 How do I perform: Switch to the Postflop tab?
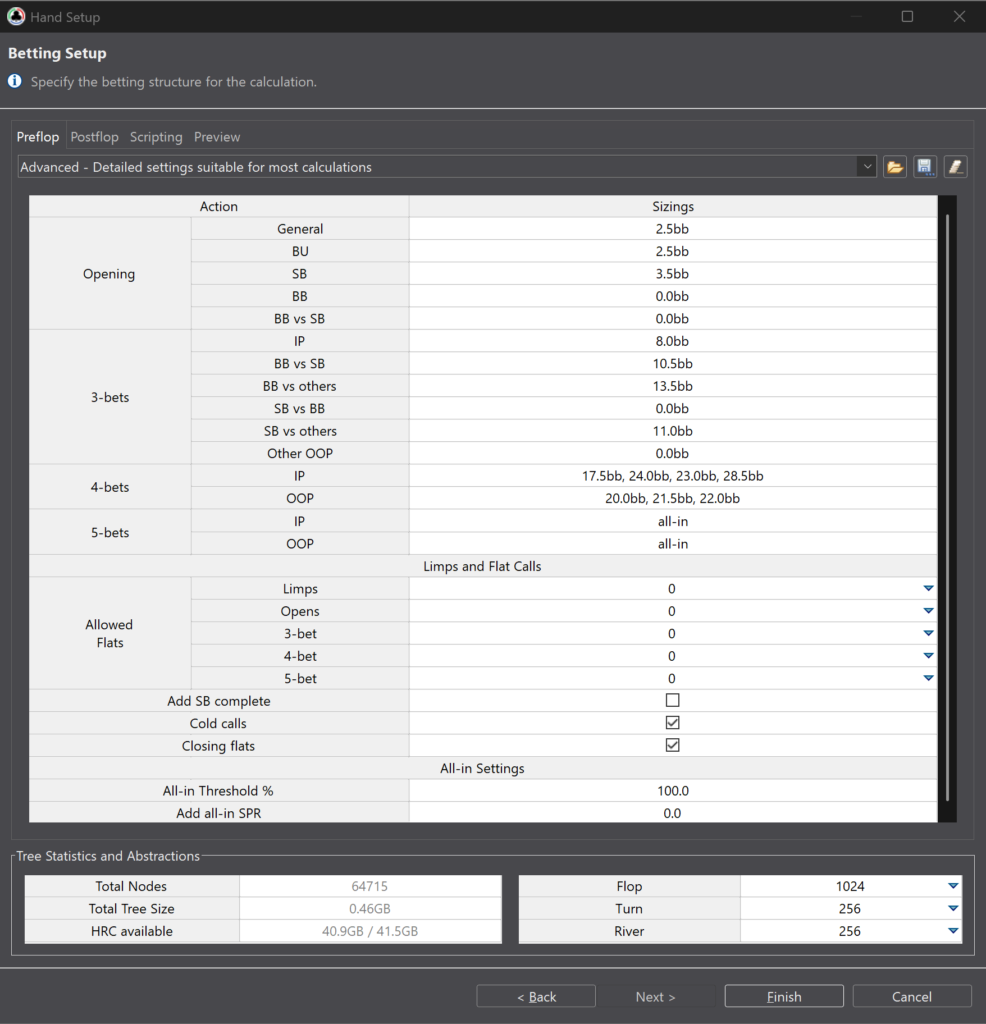tap(95, 137)
